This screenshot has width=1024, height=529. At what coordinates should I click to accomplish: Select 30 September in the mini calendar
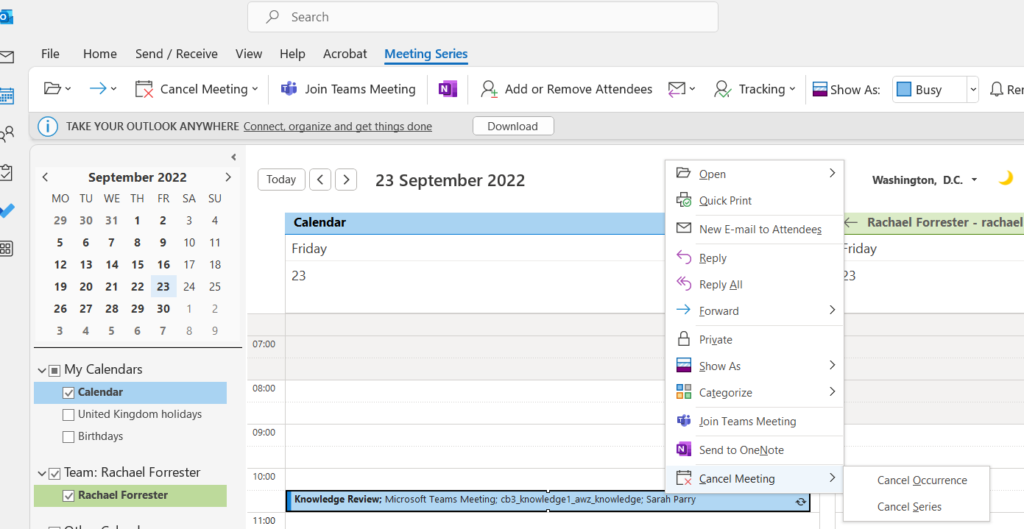[163, 309]
